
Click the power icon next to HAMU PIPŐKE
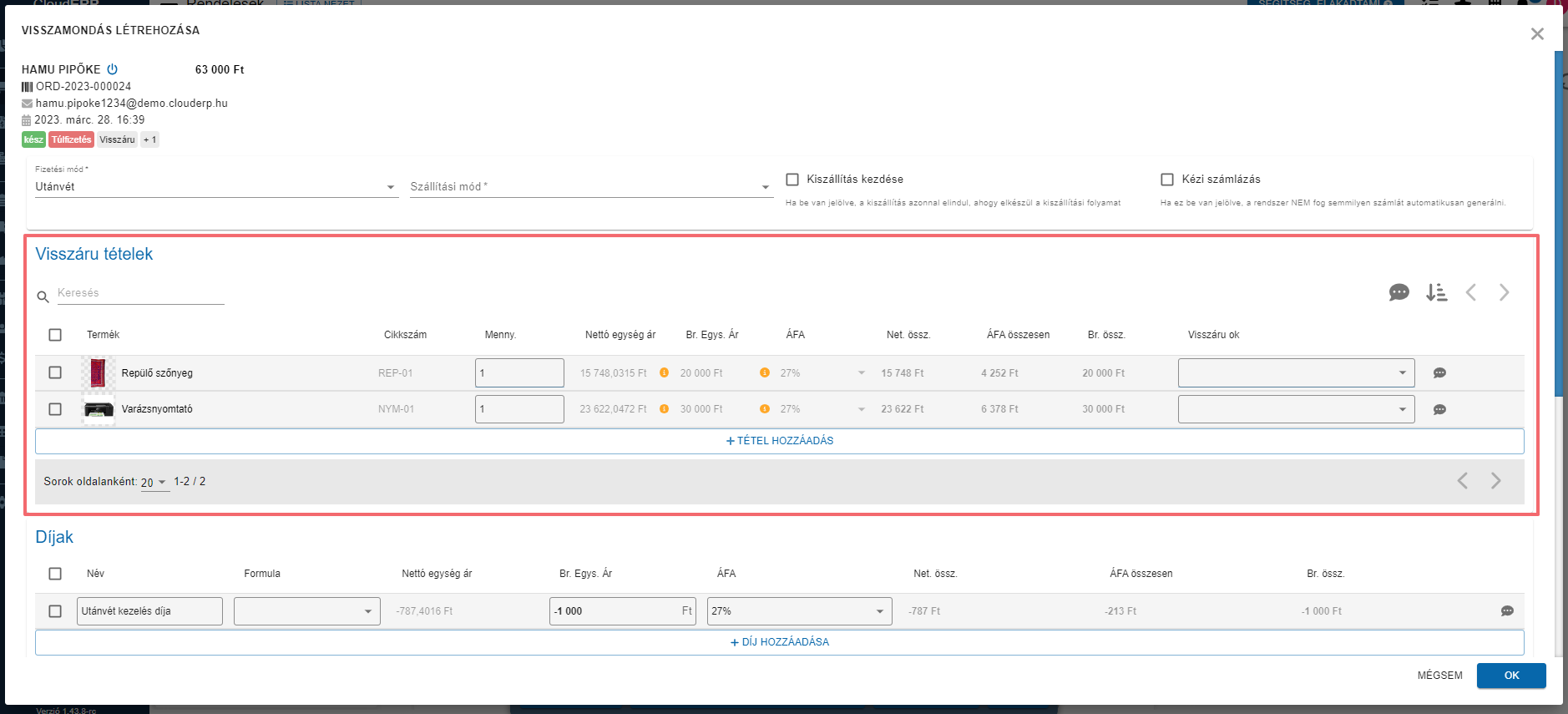(x=113, y=69)
